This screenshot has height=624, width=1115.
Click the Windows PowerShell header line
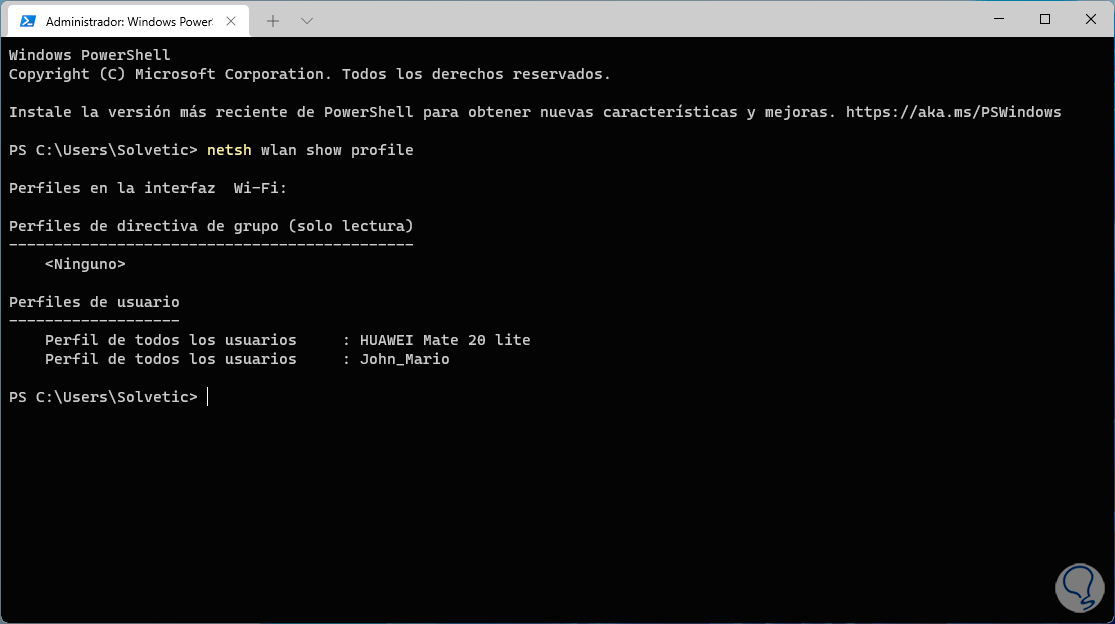tap(89, 55)
